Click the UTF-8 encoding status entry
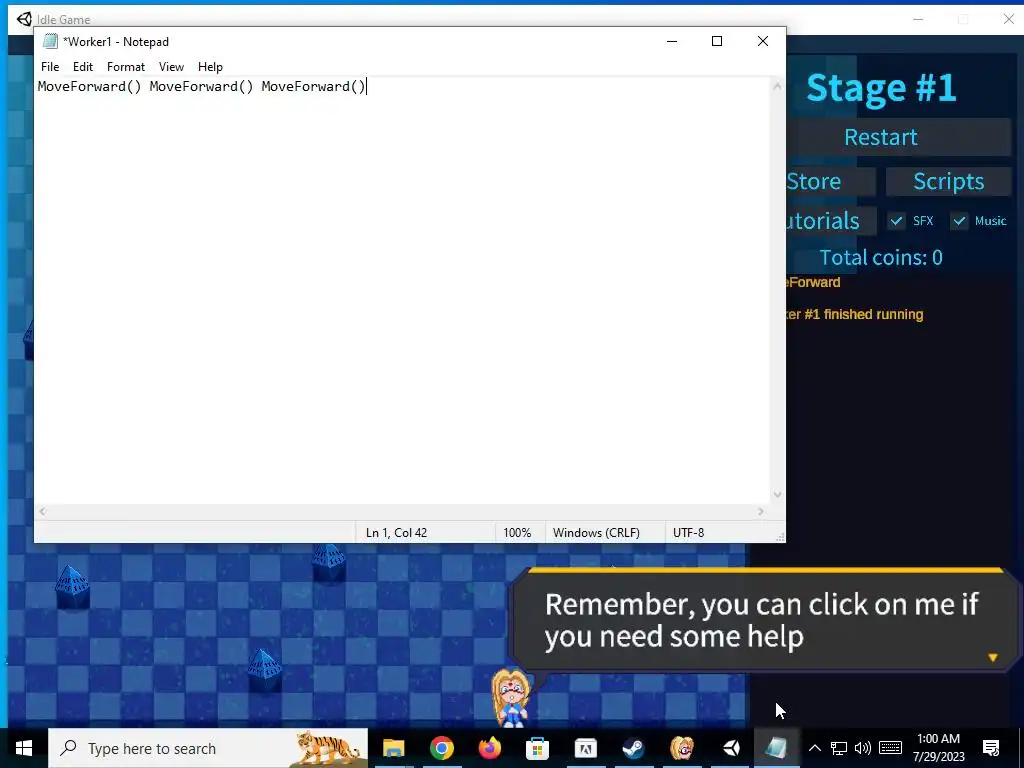This screenshot has height=768, width=1024. coord(688,533)
